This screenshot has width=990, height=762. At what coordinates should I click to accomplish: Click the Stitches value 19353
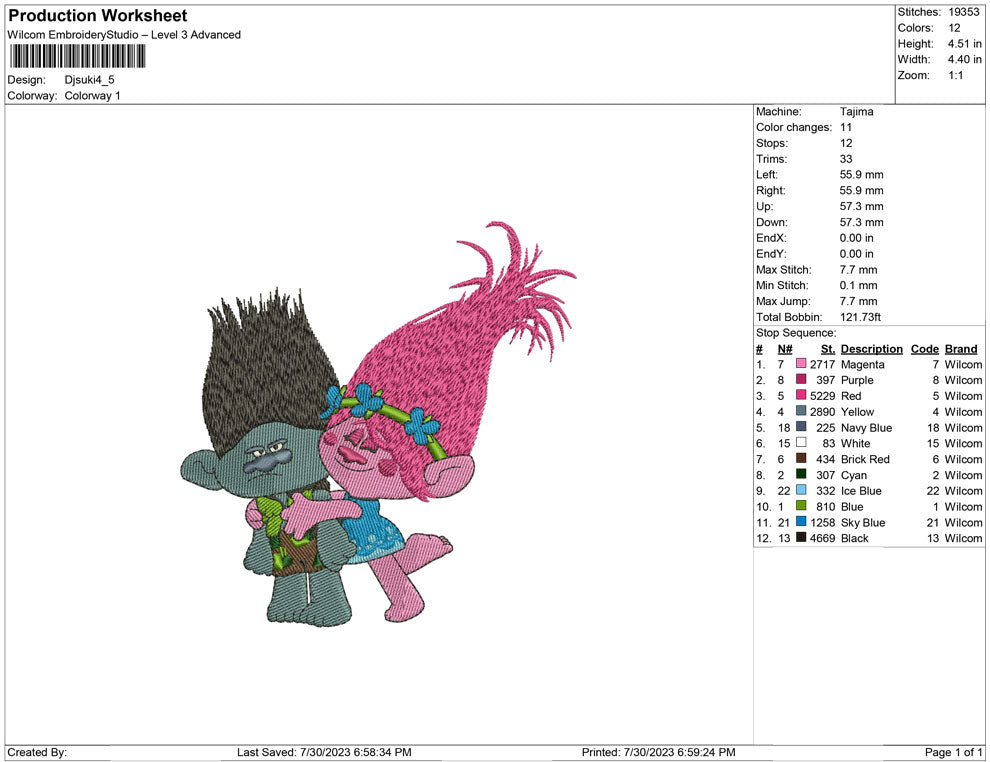click(x=963, y=12)
